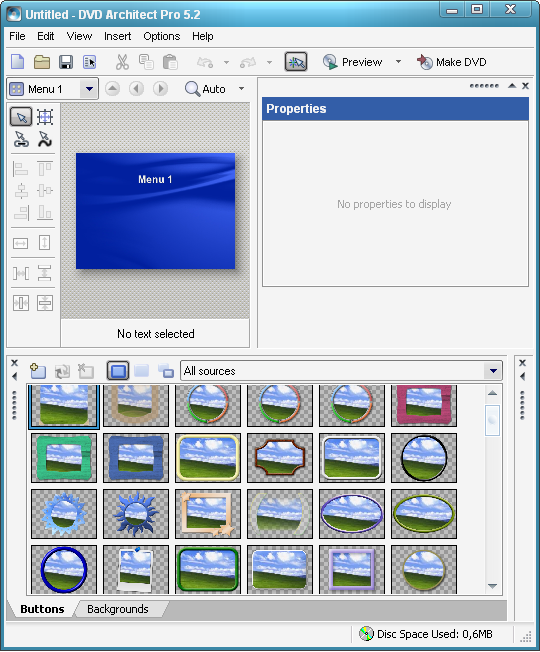This screenshot has height=652, width=540.
Task: Make selected objects same width
Action: pos(21,243)
